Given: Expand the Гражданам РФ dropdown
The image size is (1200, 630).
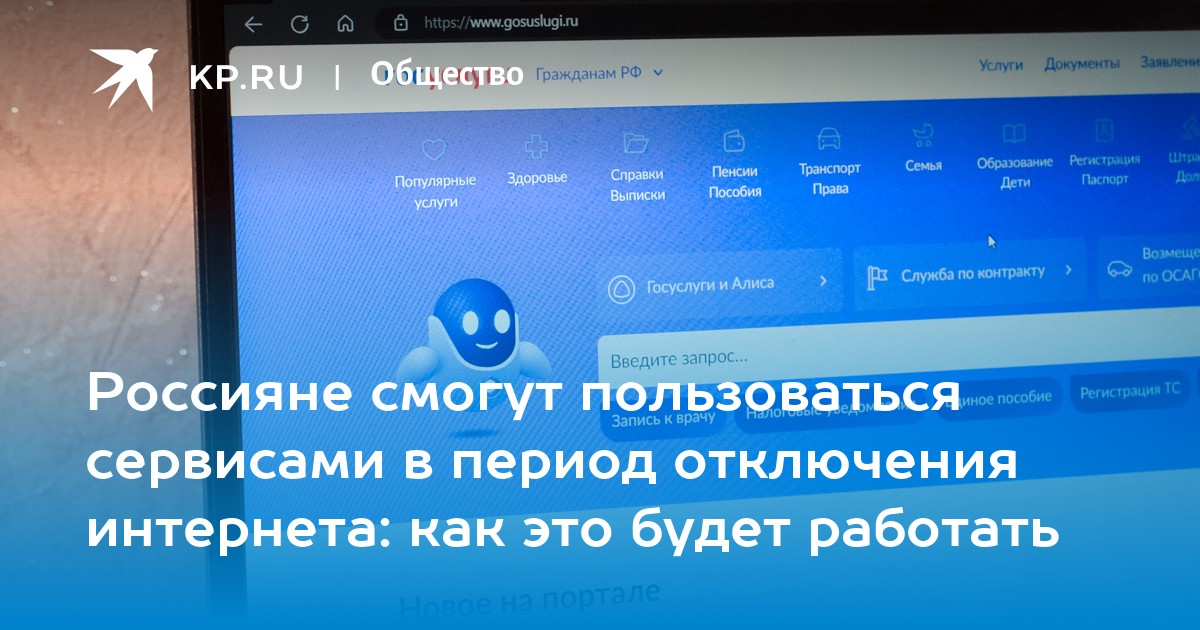Looking at the screenshot, I should (x=600, y=73).
